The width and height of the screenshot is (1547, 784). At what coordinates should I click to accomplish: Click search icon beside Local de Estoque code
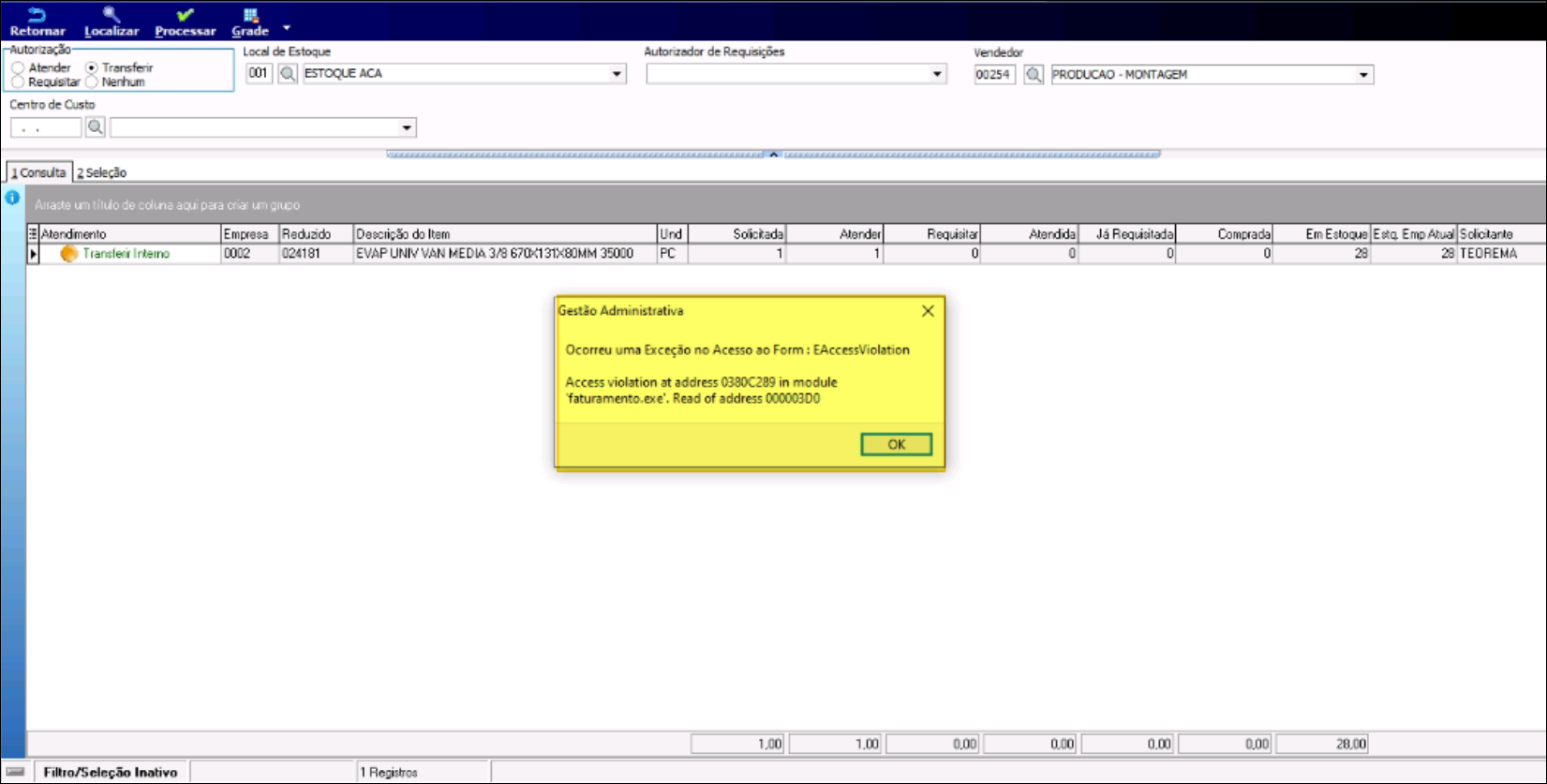pos(288,73)
